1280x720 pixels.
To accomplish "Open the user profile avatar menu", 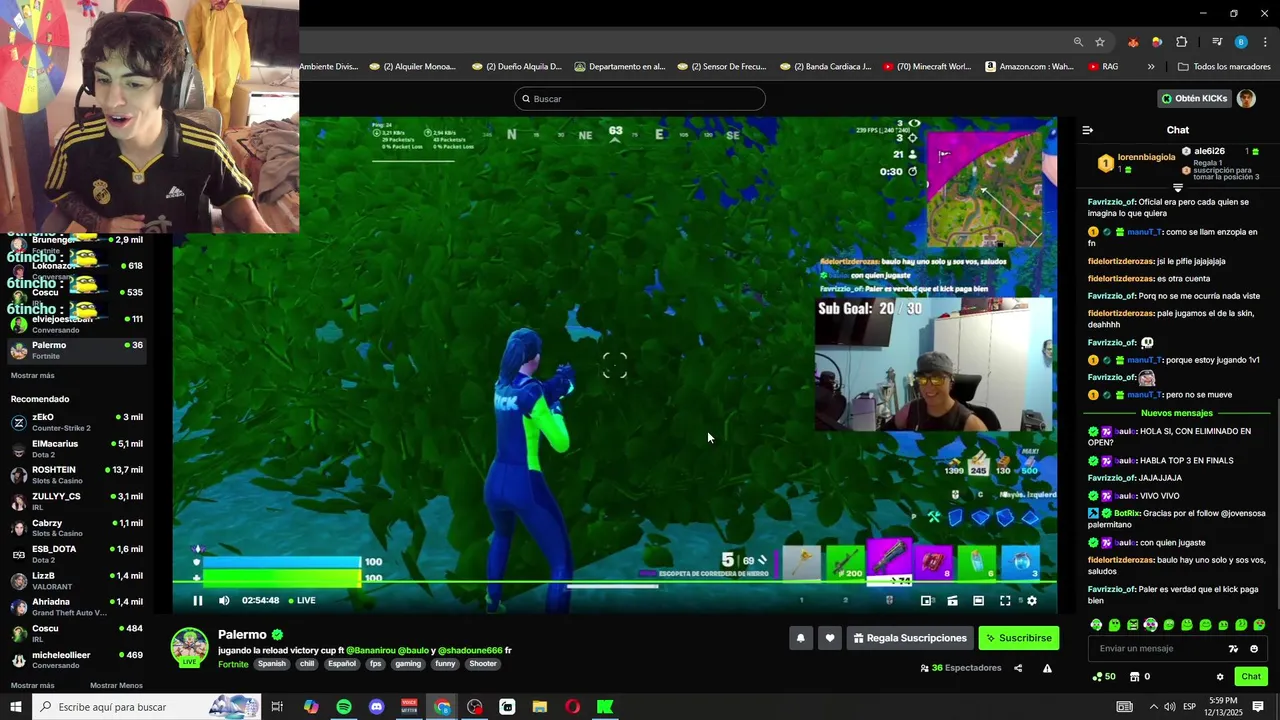I will coord(1246,99).
